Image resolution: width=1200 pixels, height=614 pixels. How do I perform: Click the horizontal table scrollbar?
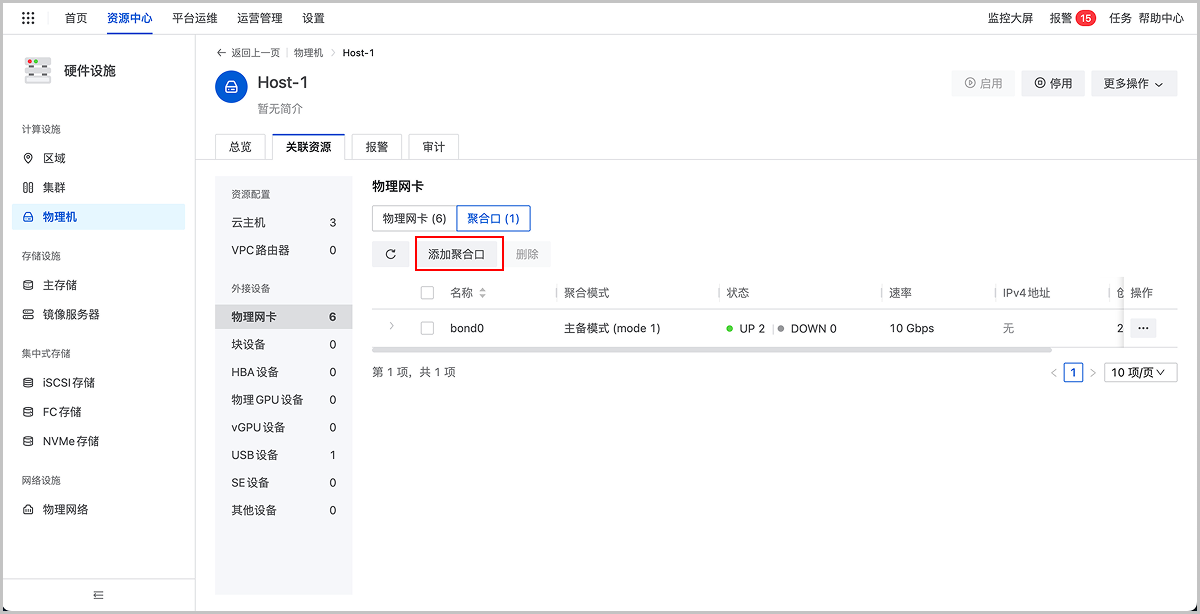pyautogui.click(x=711, y=350)
